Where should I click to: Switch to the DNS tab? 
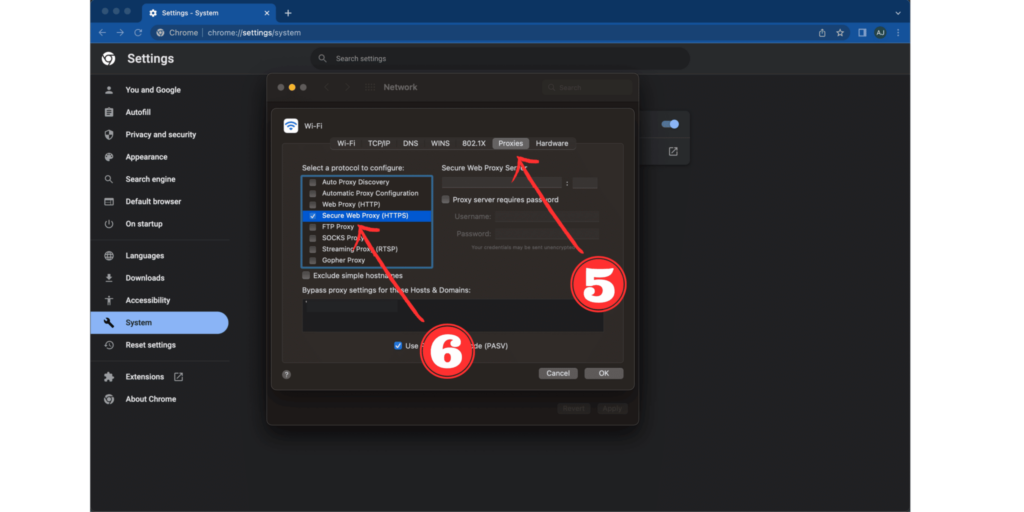410,143
